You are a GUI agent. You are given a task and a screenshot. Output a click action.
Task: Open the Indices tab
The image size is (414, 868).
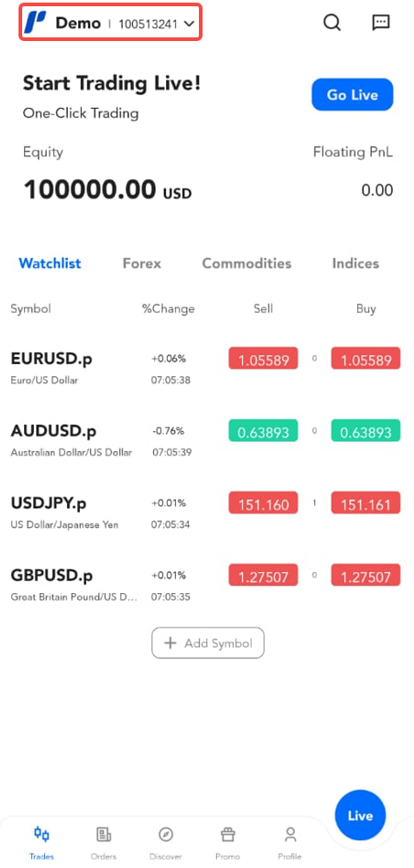tap(355, 264)
